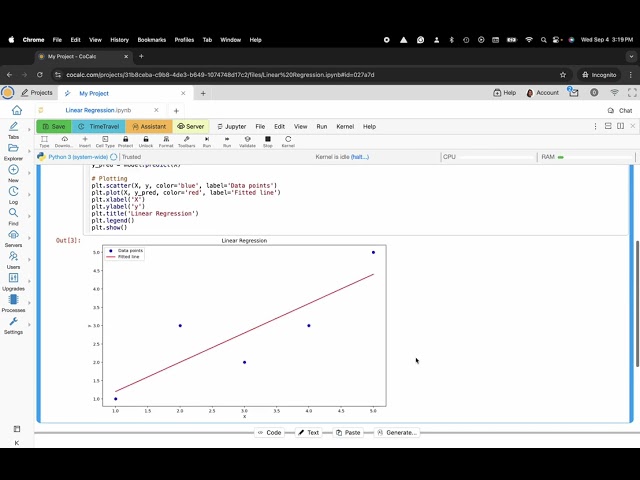Expand the Upgrades flyout arrow
This screenshot has width=640, height=480.
[29, 281]
